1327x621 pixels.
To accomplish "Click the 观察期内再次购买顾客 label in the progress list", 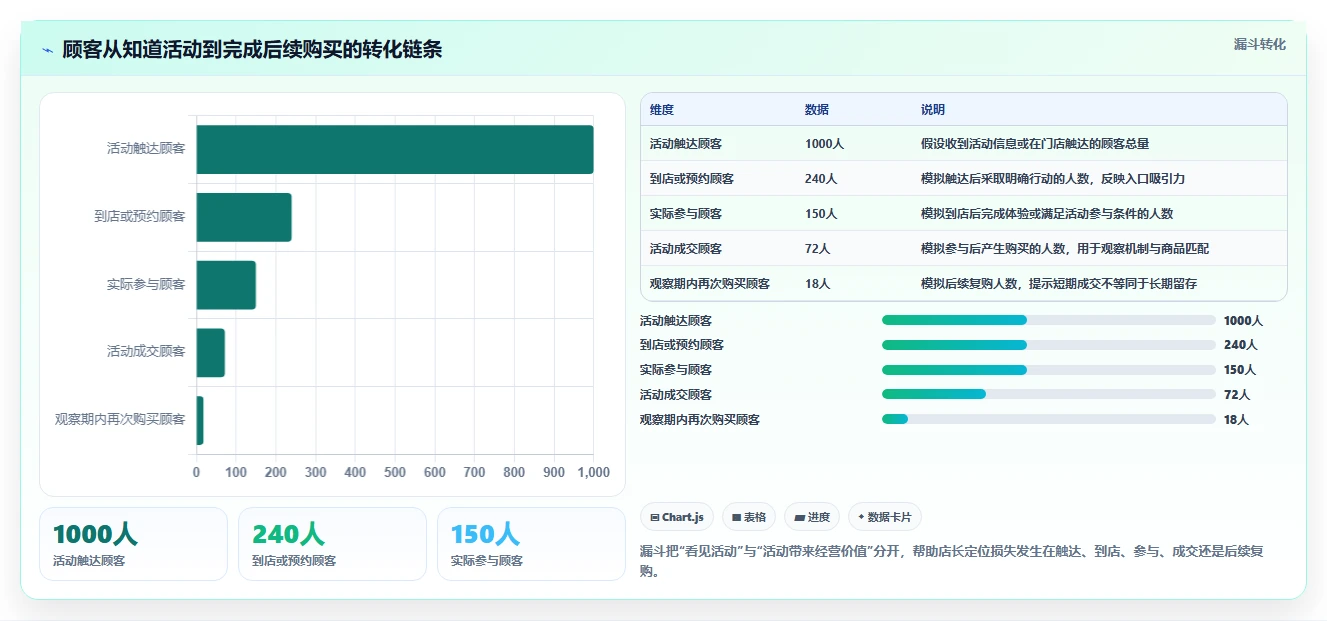I will [x=700, y=420].
